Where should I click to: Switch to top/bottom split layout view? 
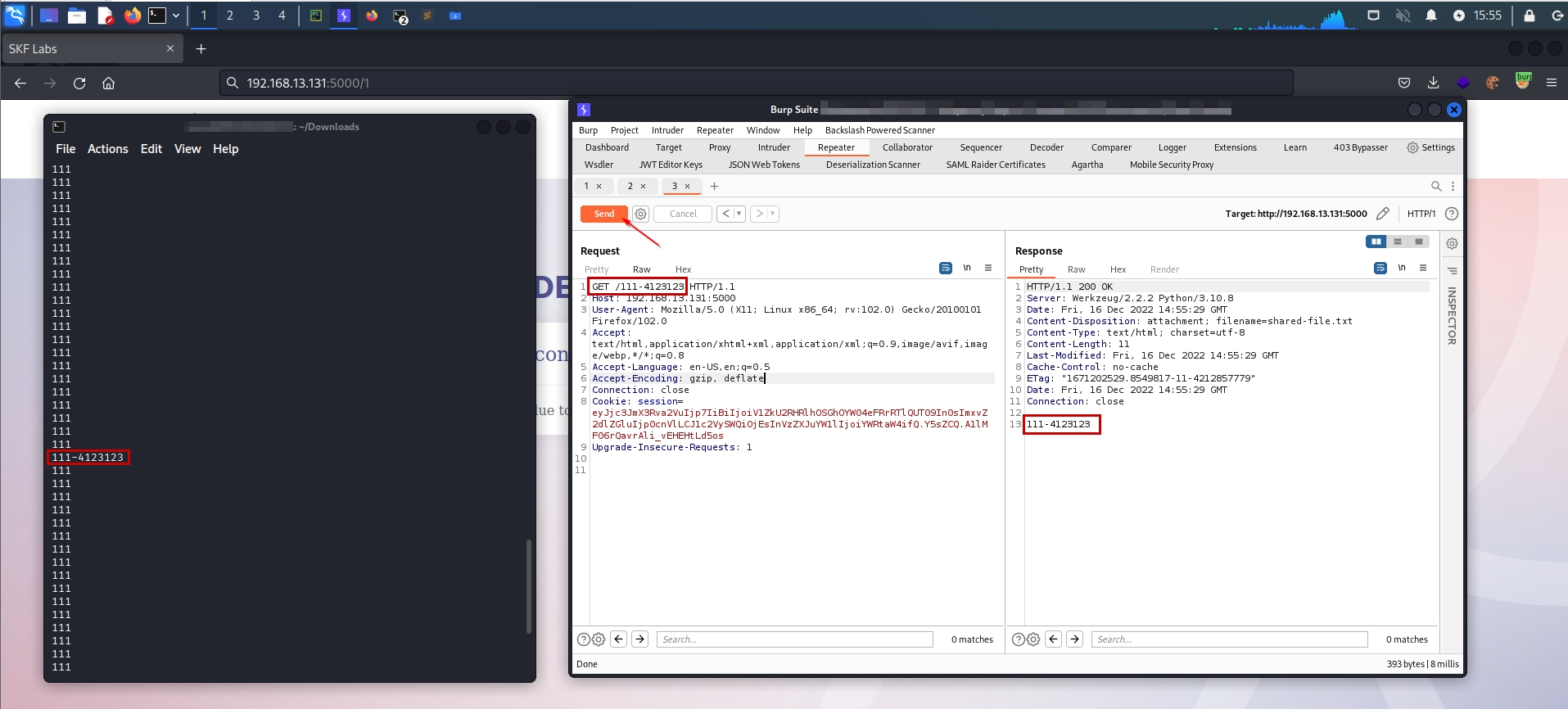(x=1398, y=242)
